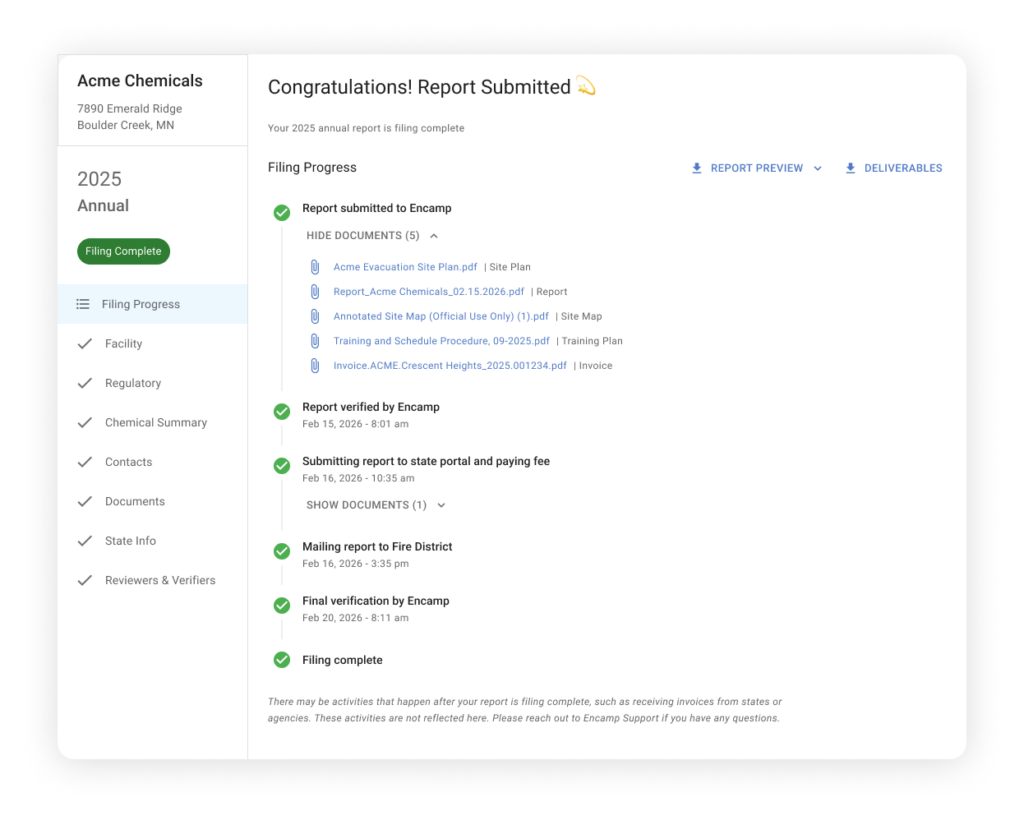Click the green Filing Complete status badge
Viewport: 1024px width, 820px height.
click(x=123, y=251)
